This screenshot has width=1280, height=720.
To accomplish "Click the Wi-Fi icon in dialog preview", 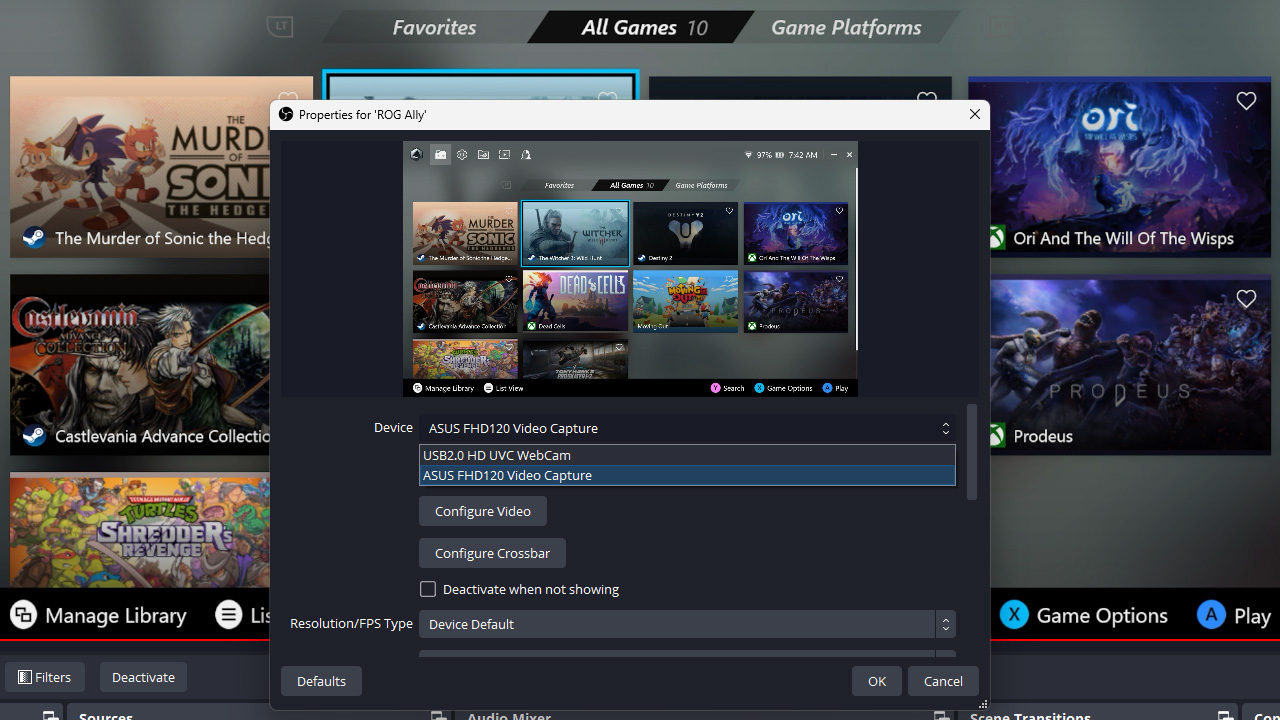I will point(749,155).
